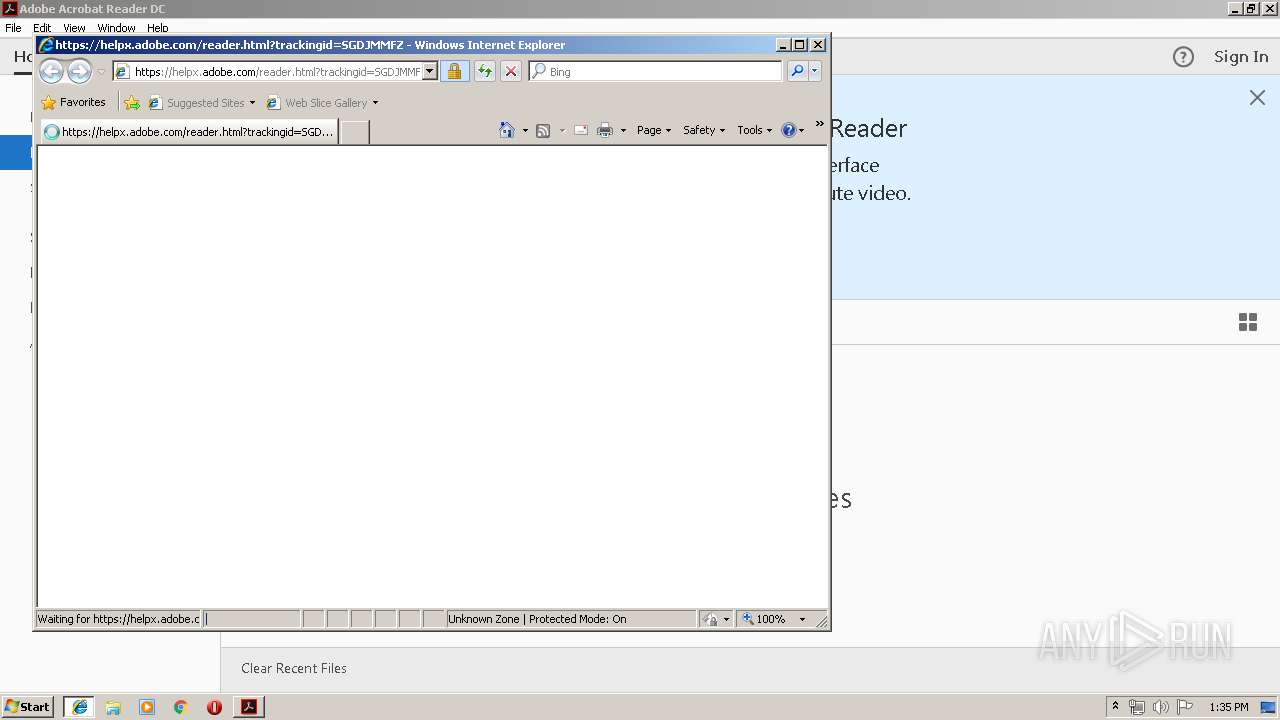Open the Suggested Sites link
The image size is (1280, 720).
point(202,102)
